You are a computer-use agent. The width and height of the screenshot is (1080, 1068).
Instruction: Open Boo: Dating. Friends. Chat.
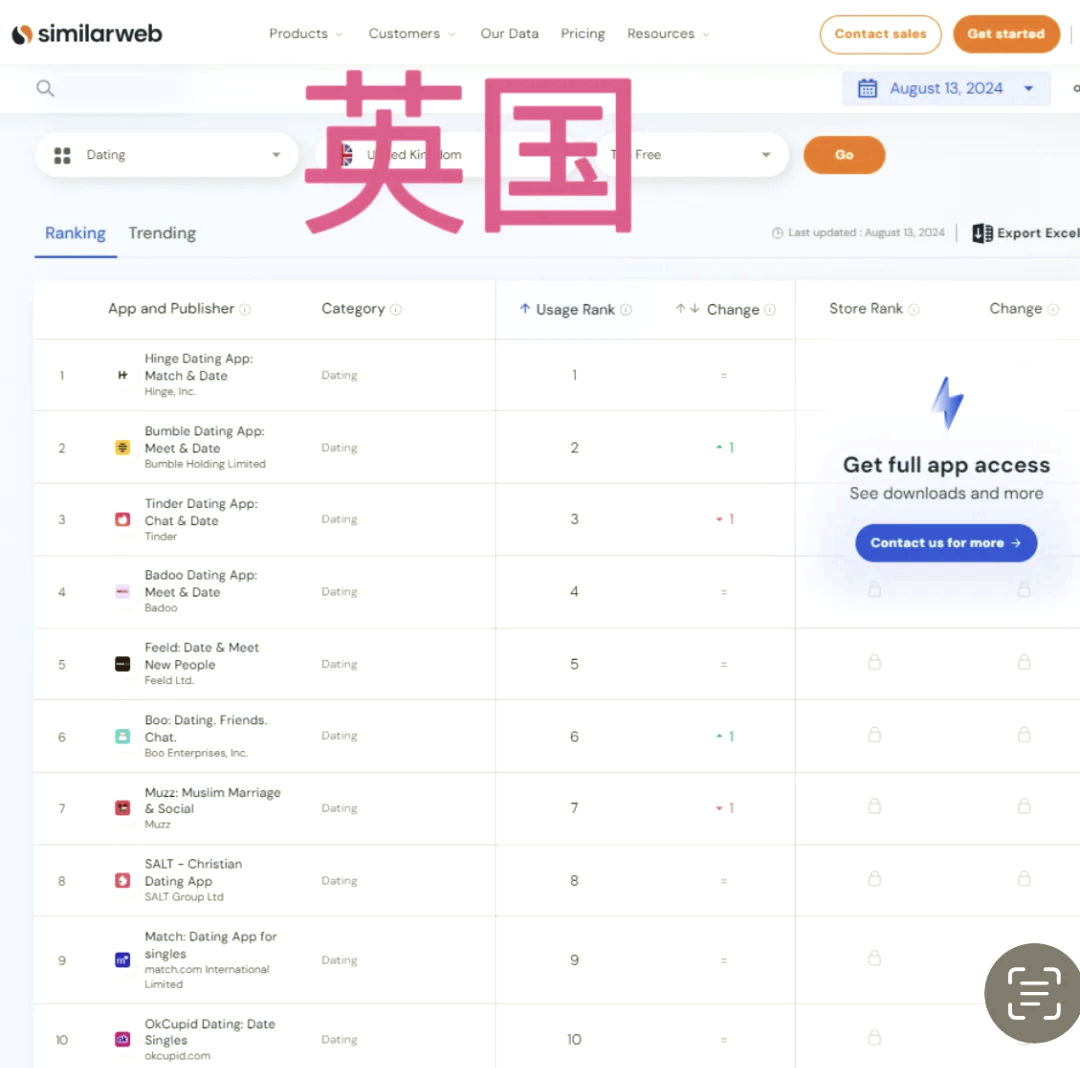(x=205, y=729)
